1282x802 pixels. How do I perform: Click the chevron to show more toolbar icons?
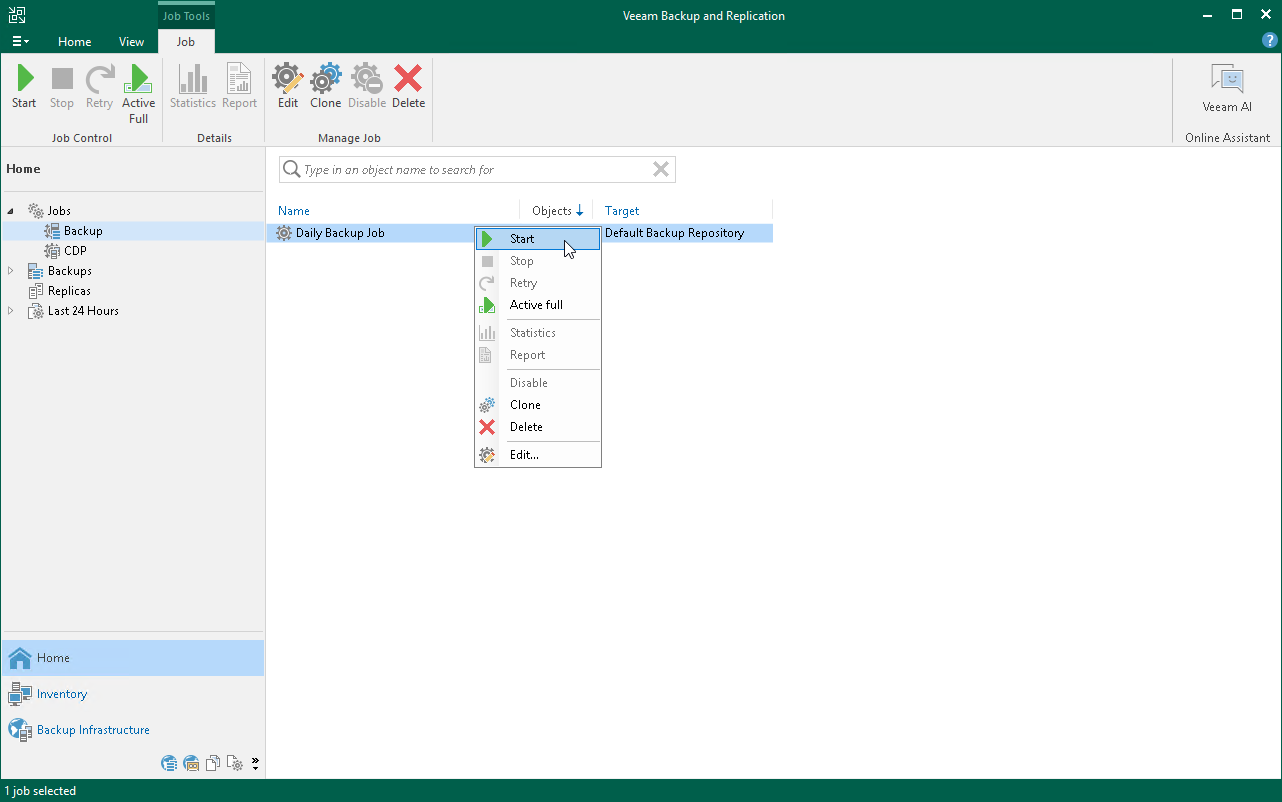click(253, 763)
